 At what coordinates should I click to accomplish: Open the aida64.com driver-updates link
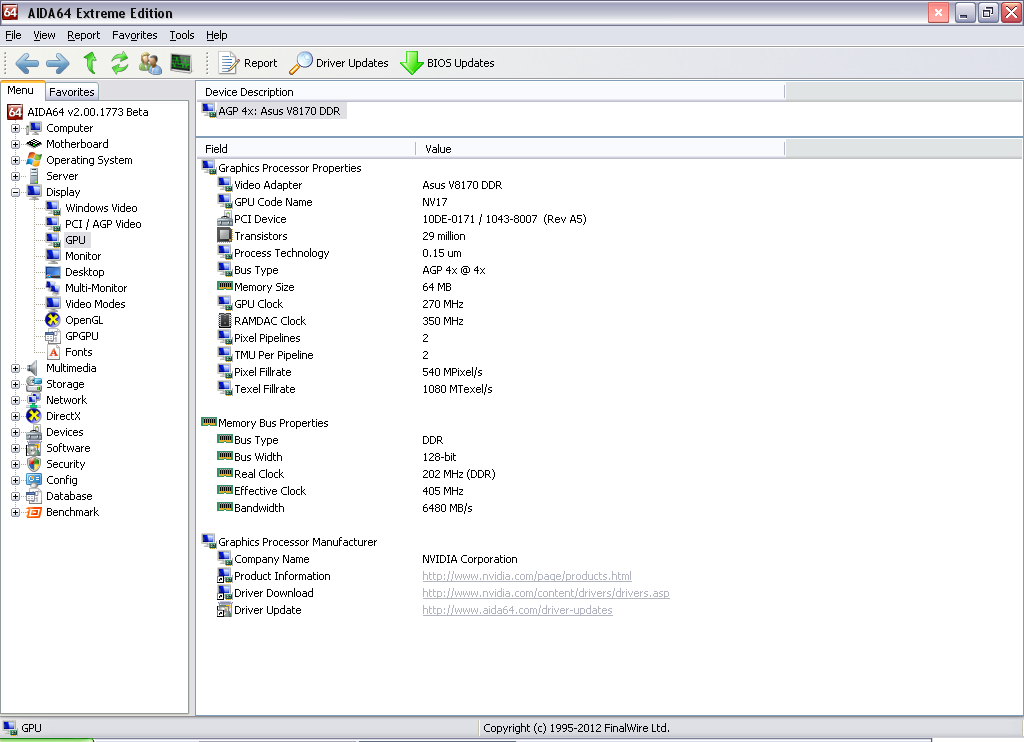(x=517, y=610)
